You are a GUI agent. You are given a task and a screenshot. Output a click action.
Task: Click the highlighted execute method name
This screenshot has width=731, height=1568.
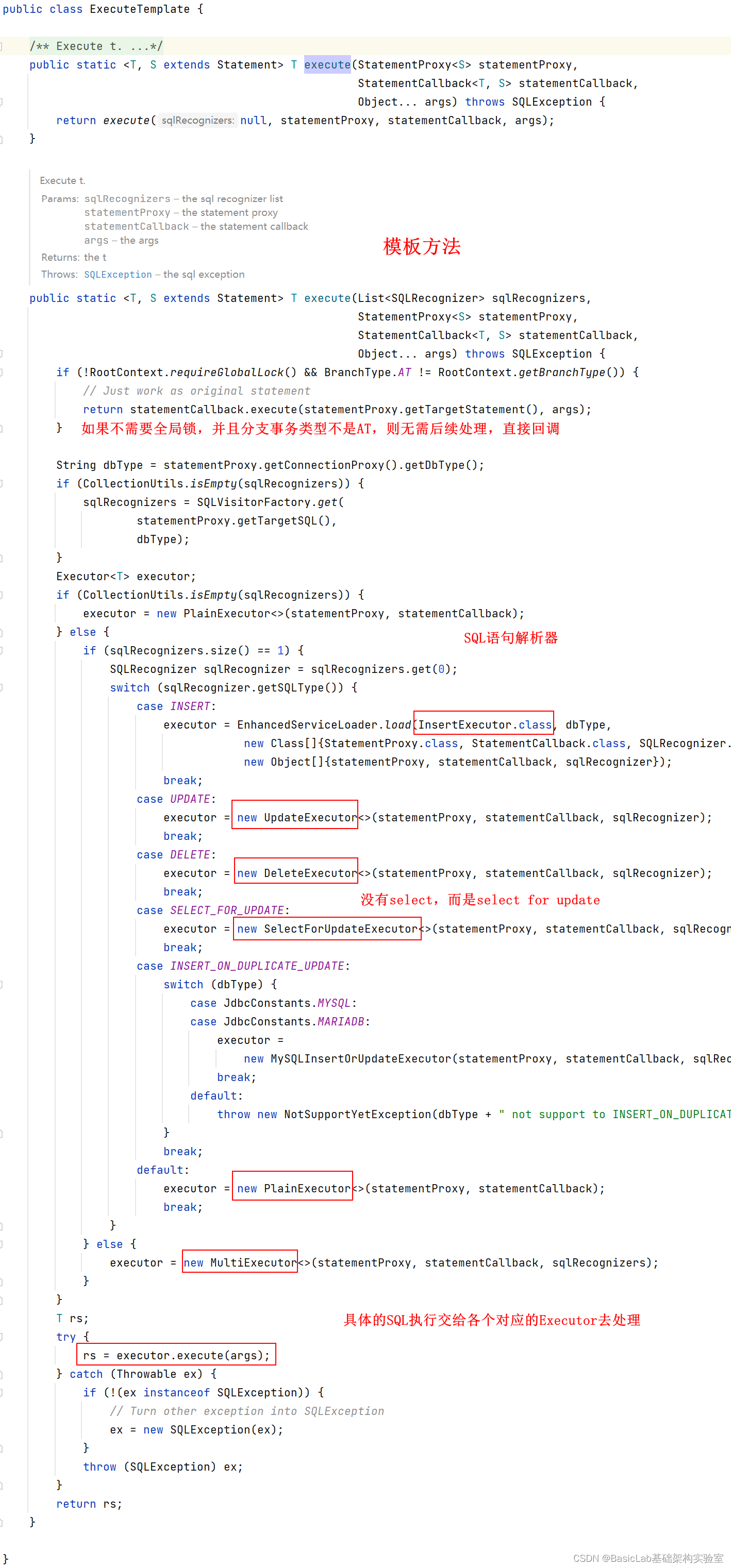[327, 64]
